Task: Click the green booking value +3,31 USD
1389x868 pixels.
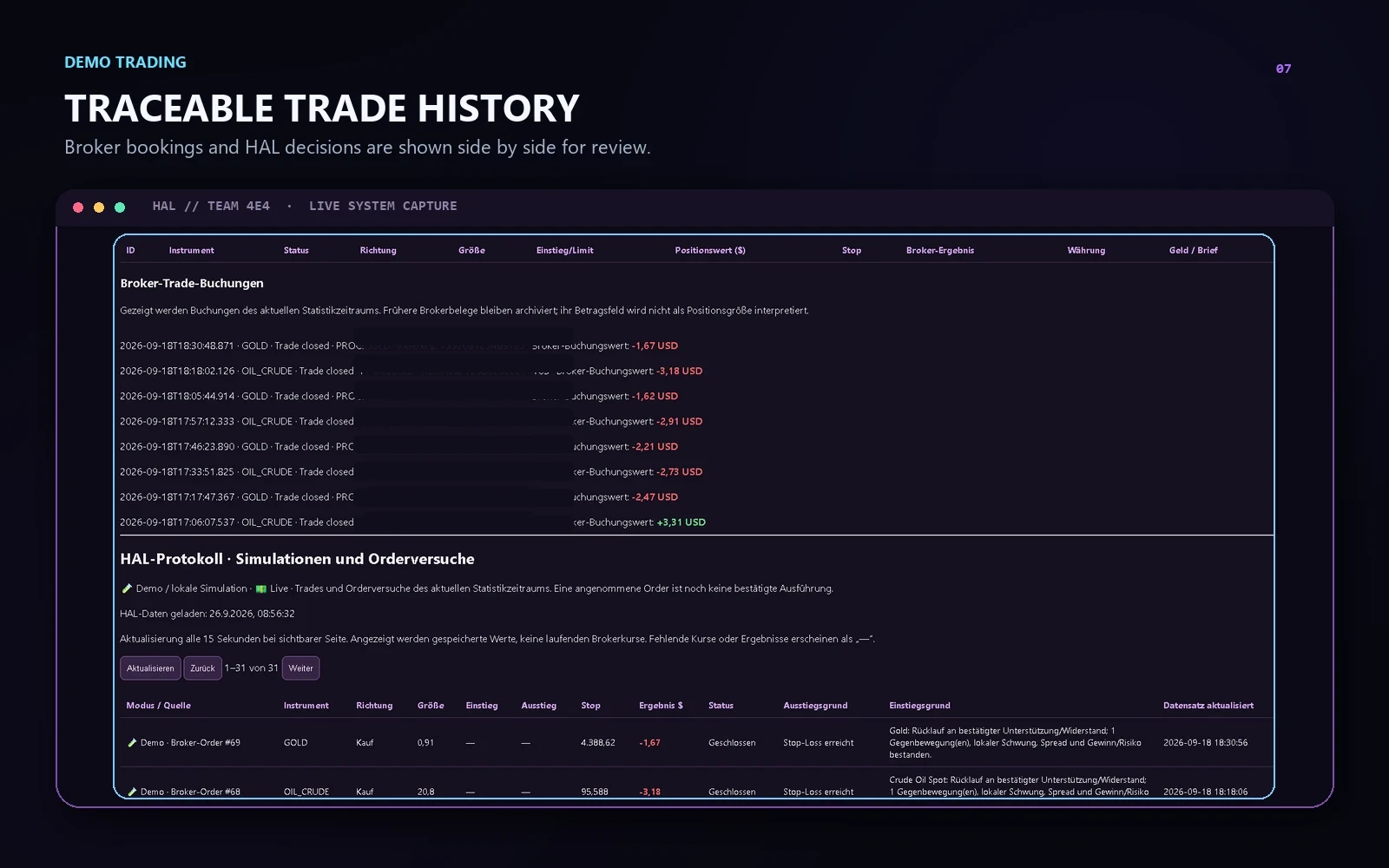Action: [681, 522]
